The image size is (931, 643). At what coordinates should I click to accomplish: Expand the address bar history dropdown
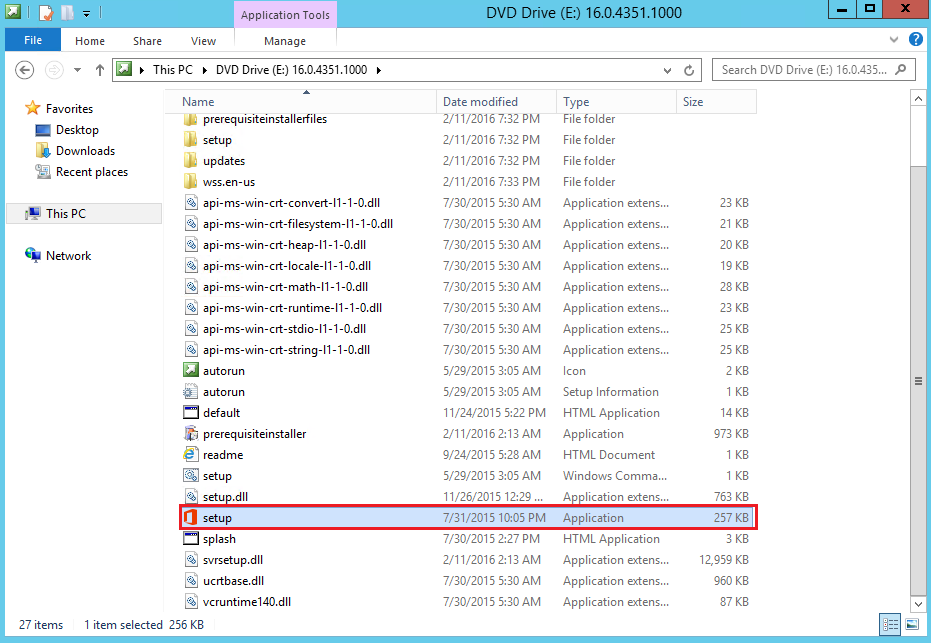[667, 70]
